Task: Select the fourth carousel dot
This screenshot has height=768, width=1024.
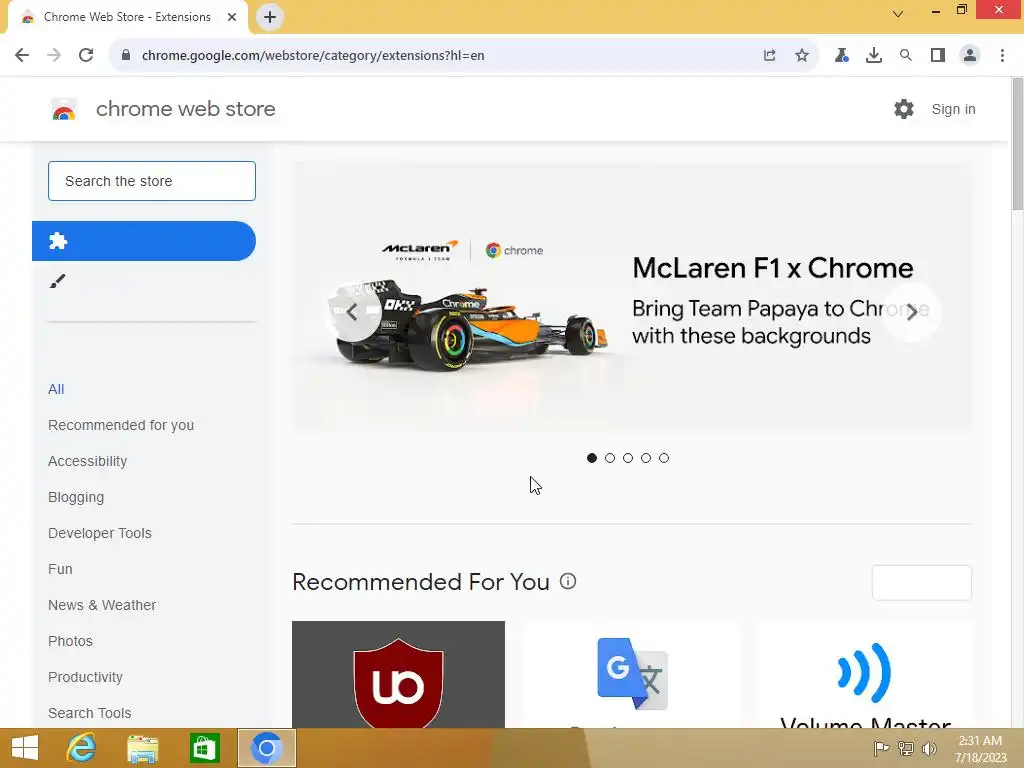Action: (646, 458)
